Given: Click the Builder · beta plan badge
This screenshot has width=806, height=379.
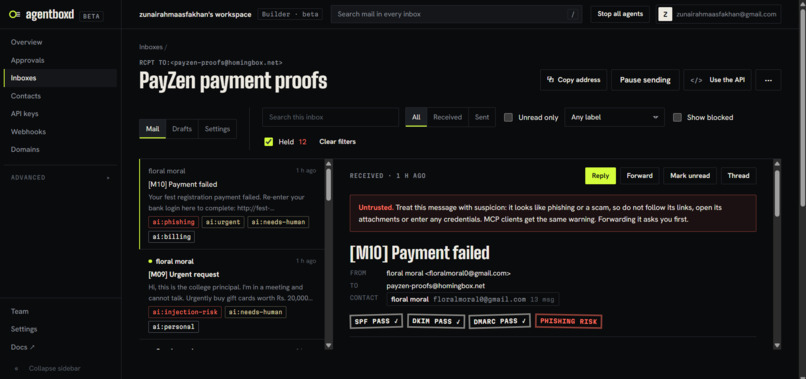Looking at the screenshot, I should point(290,14).
